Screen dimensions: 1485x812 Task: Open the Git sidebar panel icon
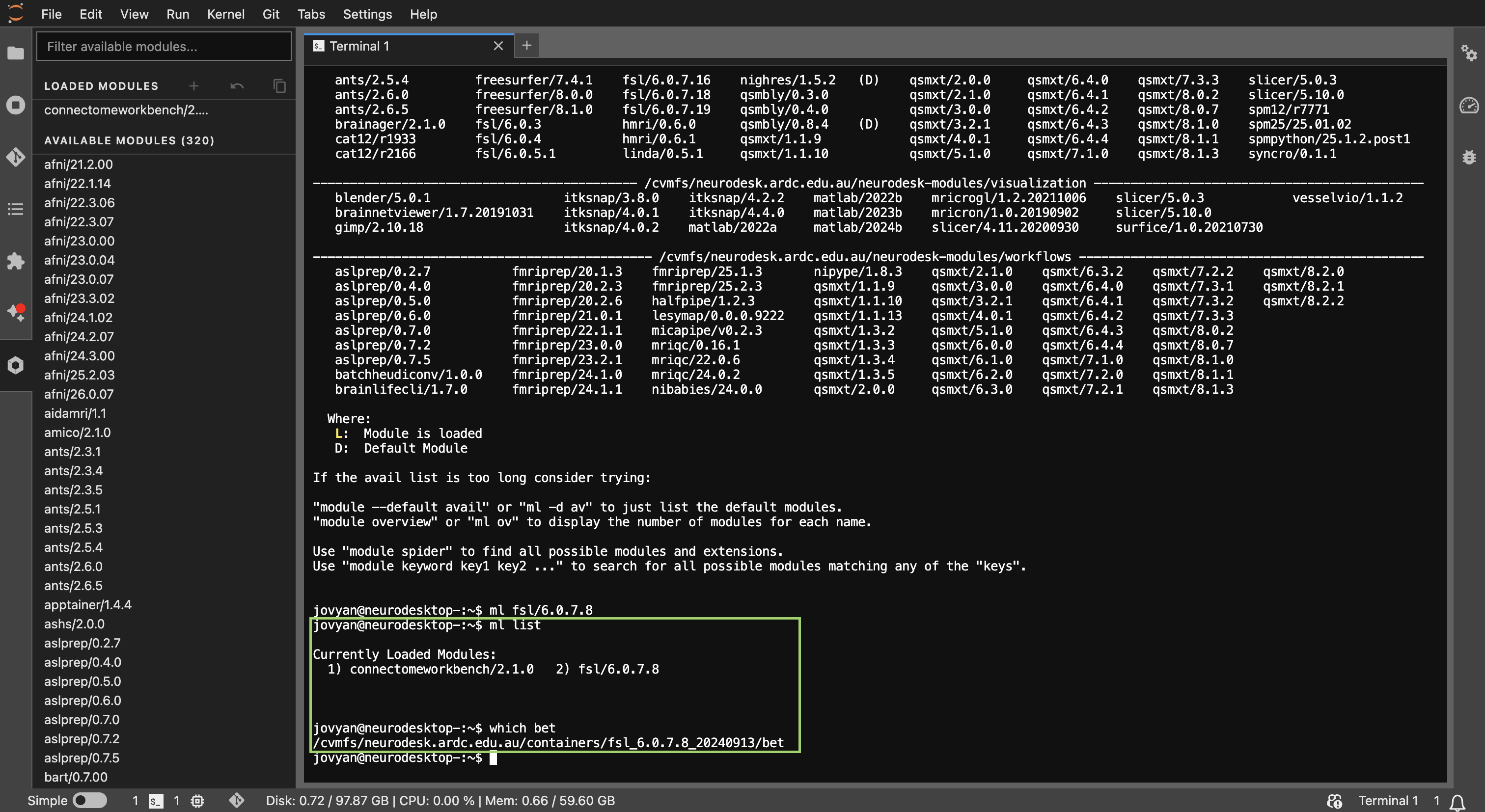16,157
